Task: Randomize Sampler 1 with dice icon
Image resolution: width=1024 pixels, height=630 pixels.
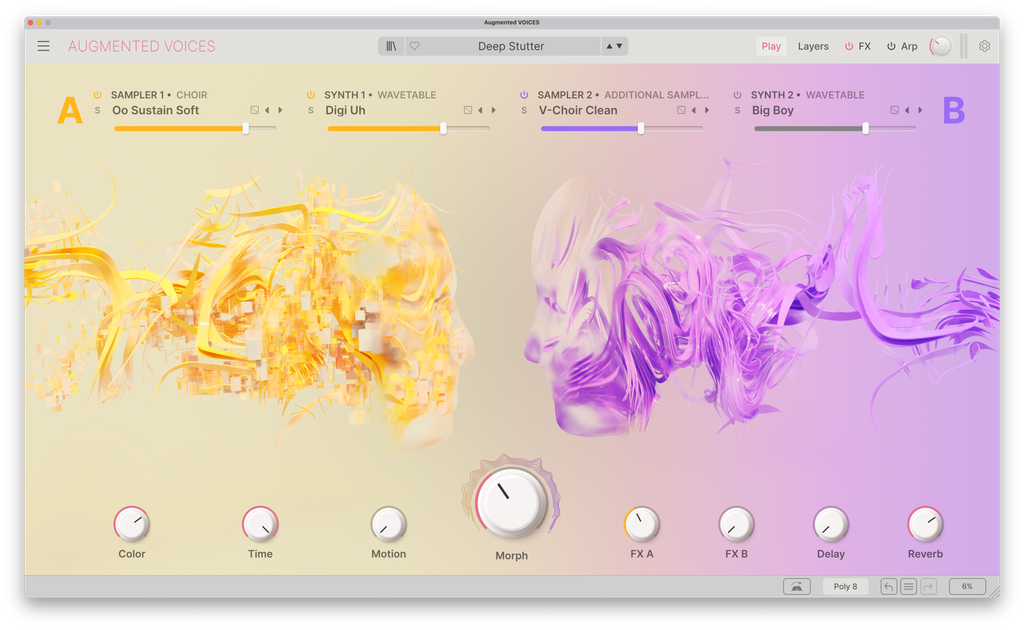Action: pyautogui.click(x=255, y=110)
